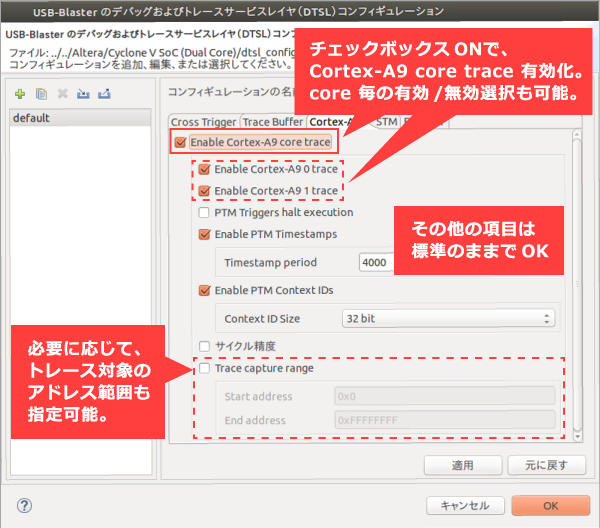
Task: Enable PTM Triggers halt execution
Action: [x=205, y=212]
